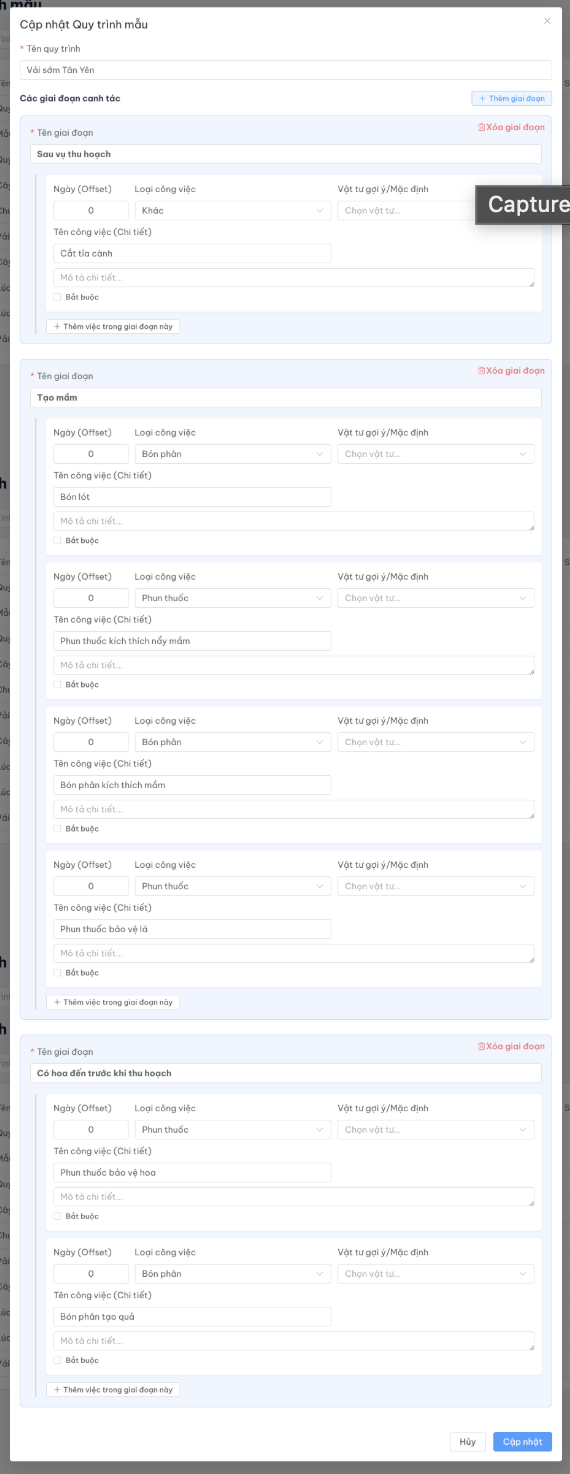Add a task in the last stage
The width and height of the screenshot is (570, 1474).
pos(113,1389)
